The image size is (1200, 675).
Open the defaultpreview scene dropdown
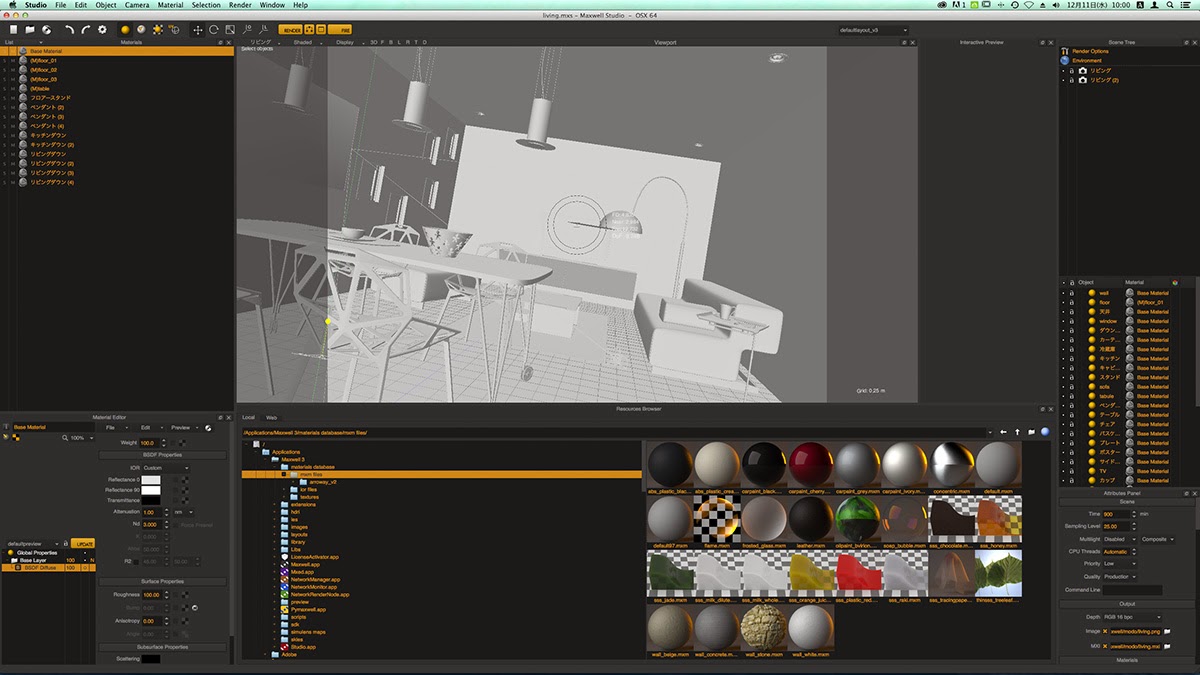tap(33, 544)
